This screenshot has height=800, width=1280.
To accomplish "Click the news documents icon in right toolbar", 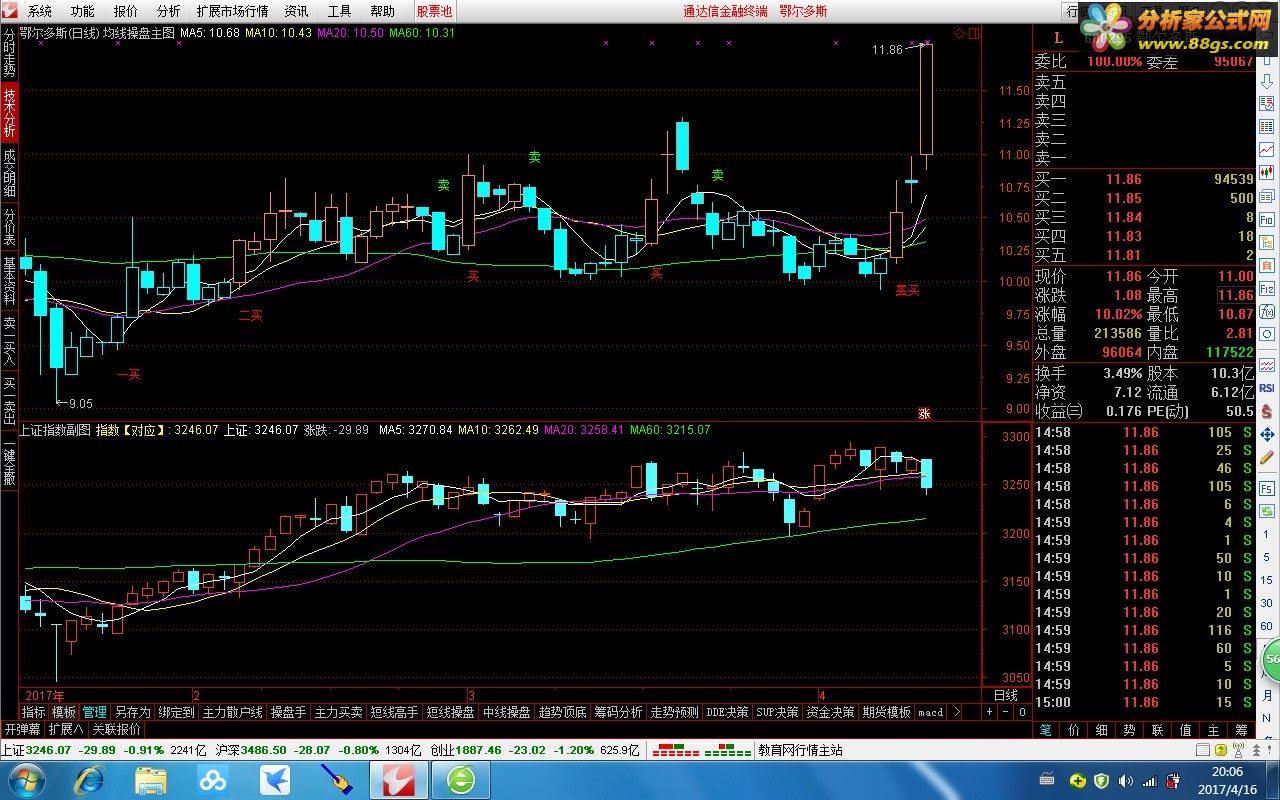I will (1267, 196).
